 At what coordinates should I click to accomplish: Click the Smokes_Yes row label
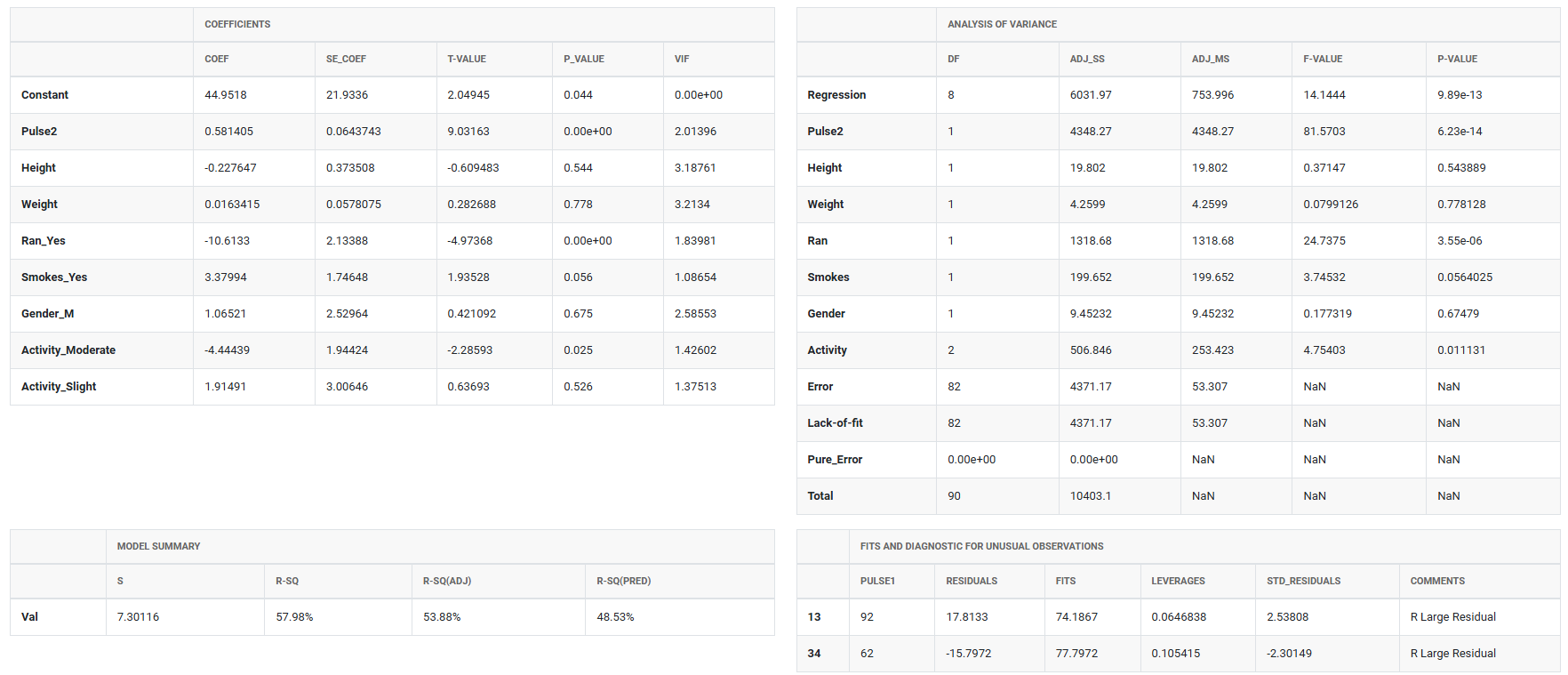54,277
